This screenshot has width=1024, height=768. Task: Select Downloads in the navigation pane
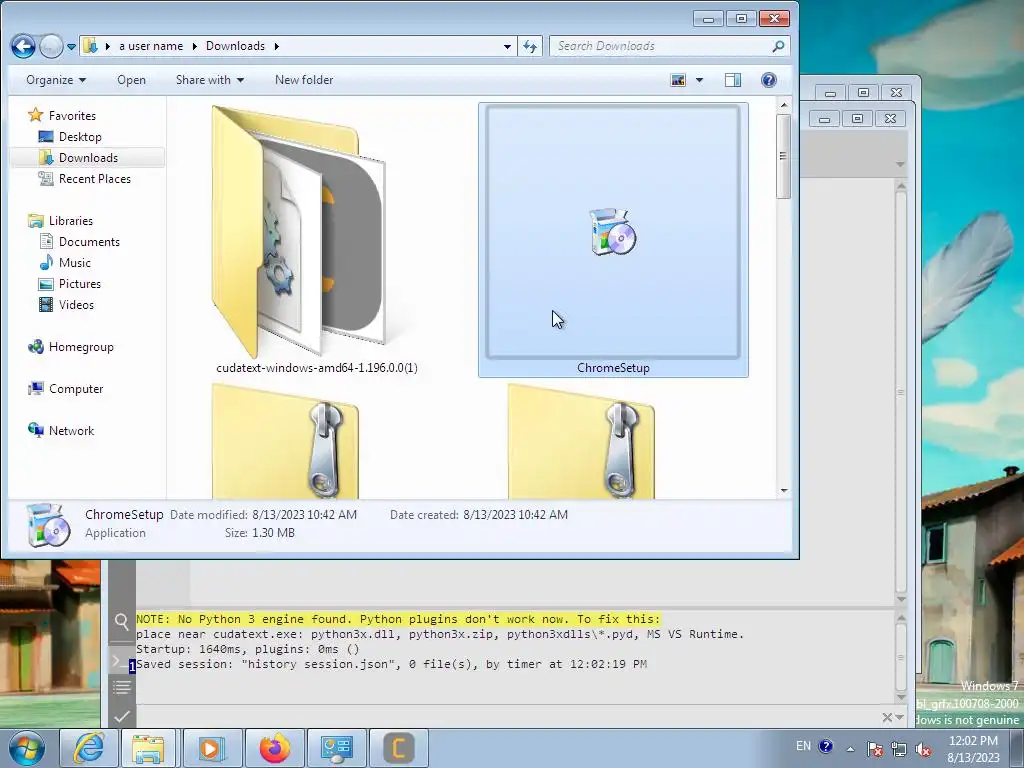(x=88, y=157)
